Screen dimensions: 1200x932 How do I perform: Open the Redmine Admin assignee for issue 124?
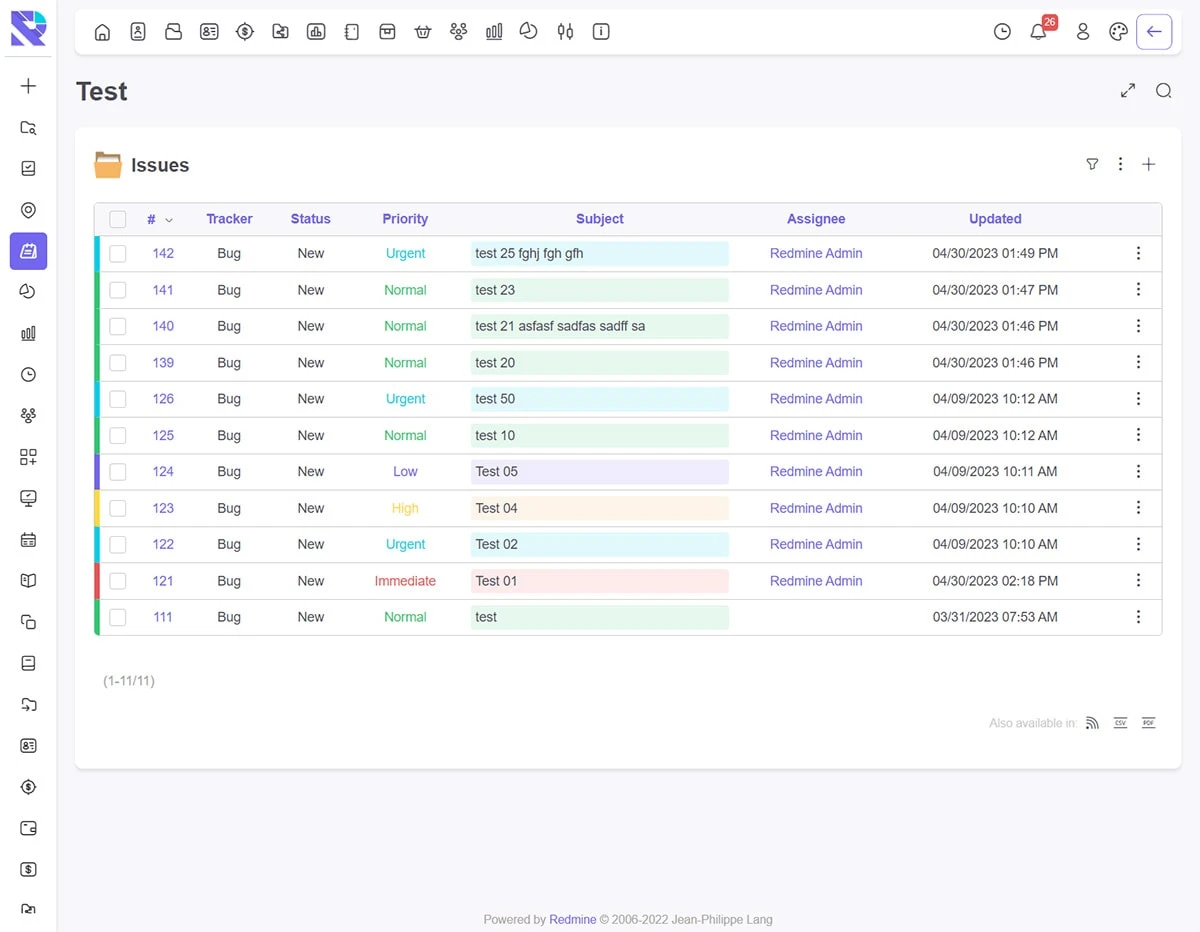816,472
